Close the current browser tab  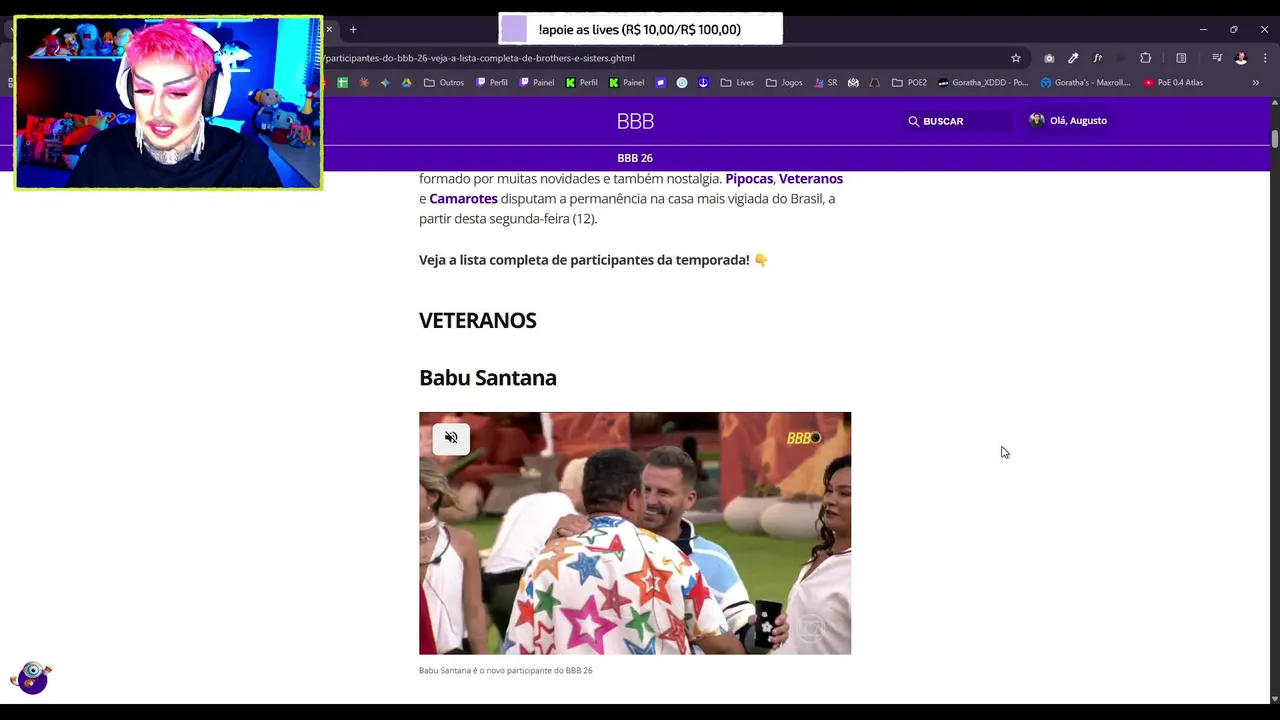[x=329, y=29]
